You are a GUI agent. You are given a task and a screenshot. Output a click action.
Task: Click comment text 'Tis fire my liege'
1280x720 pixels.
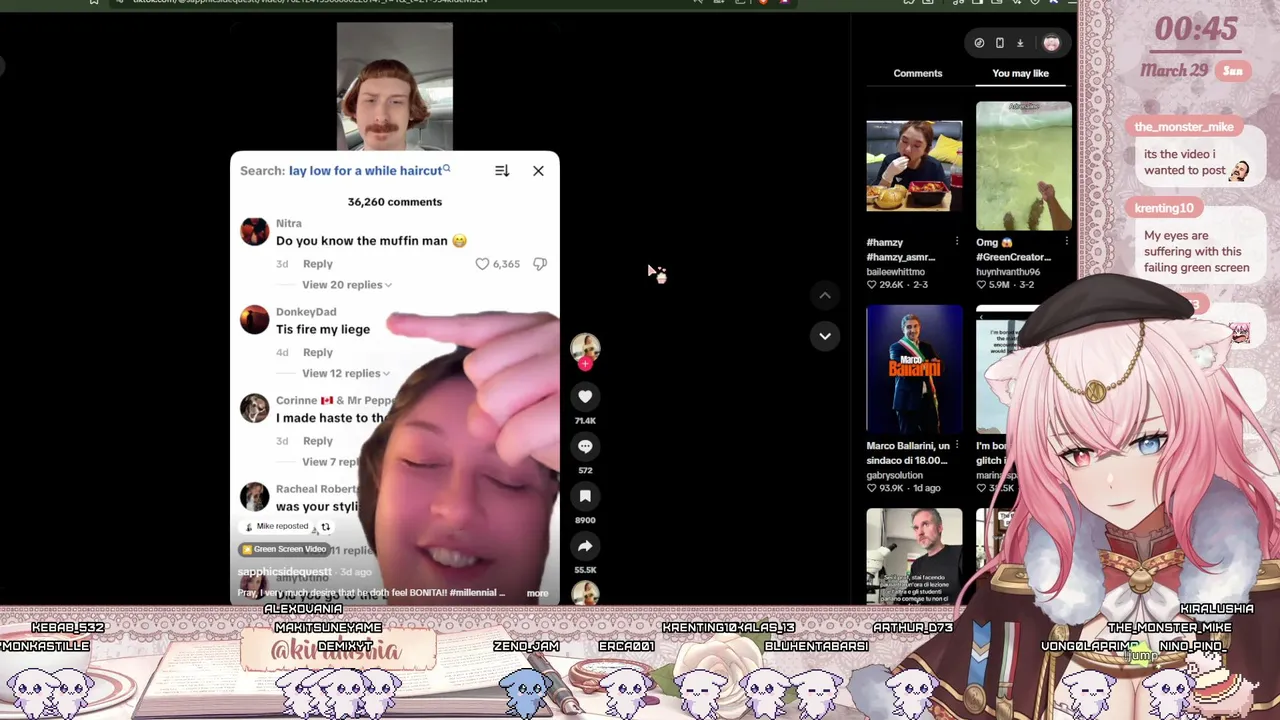point(323,329)
